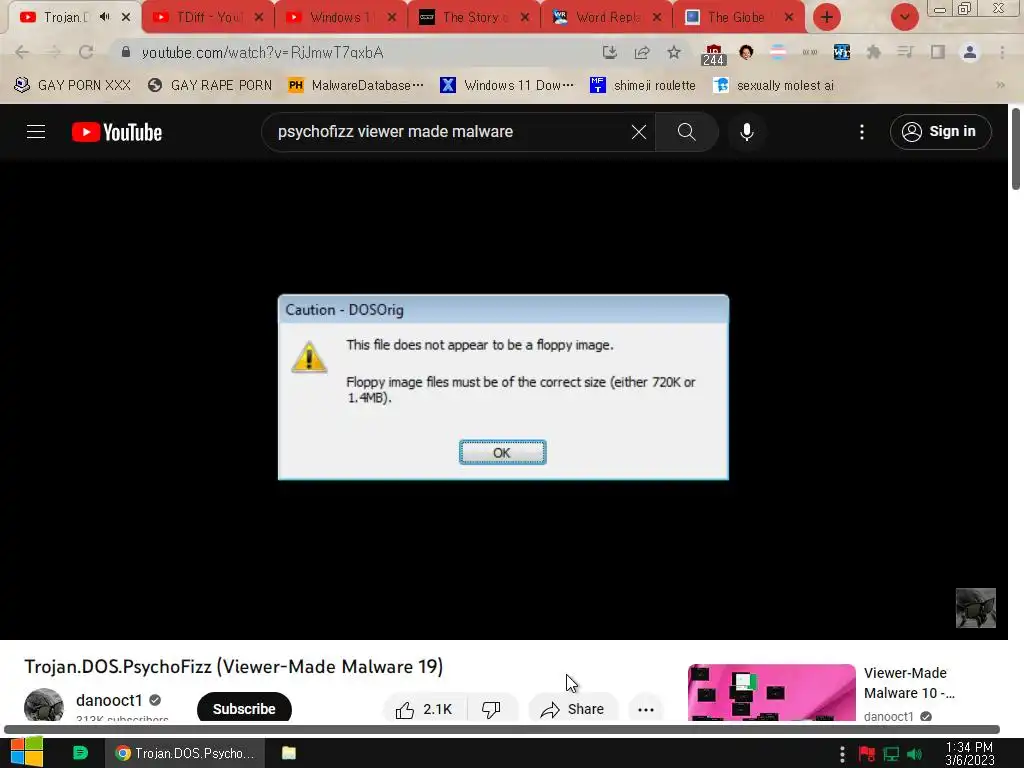Show hidden bookmarks with the » chevron
1024x768 pixels.
coord(1000,85)
